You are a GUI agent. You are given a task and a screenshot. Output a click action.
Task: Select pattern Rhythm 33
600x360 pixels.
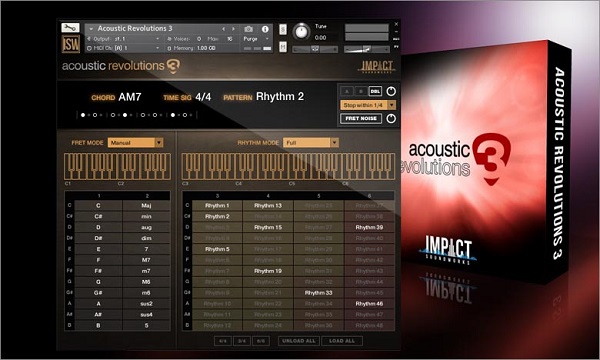(x=318, y=293)
